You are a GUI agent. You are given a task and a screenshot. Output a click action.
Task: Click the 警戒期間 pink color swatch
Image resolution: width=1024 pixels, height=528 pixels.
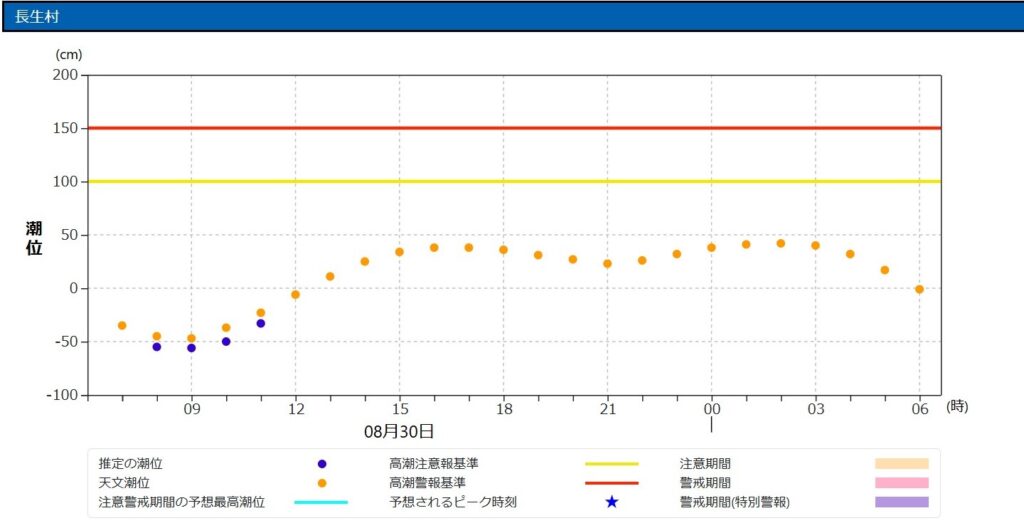(902, 483)
